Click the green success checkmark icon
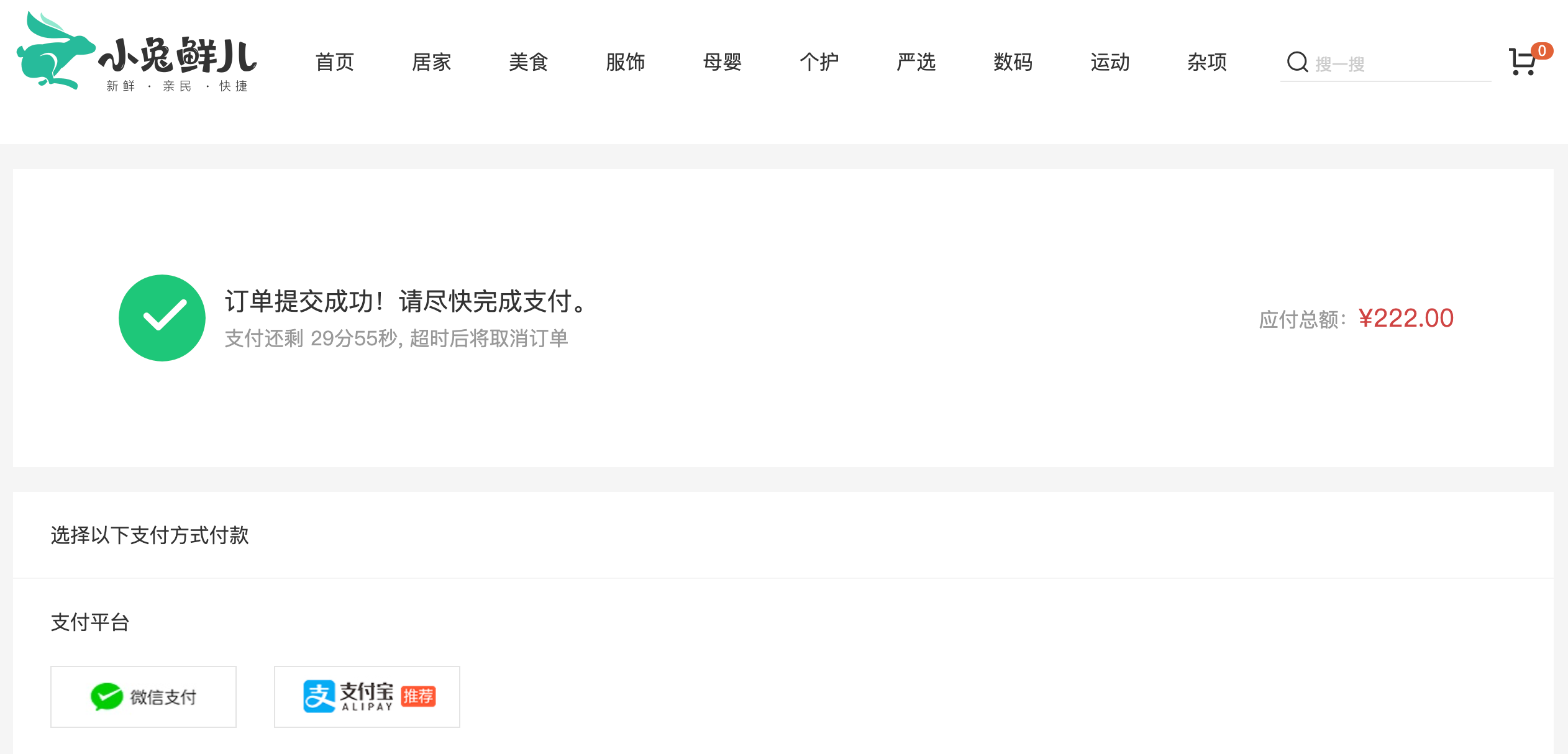 162,318
